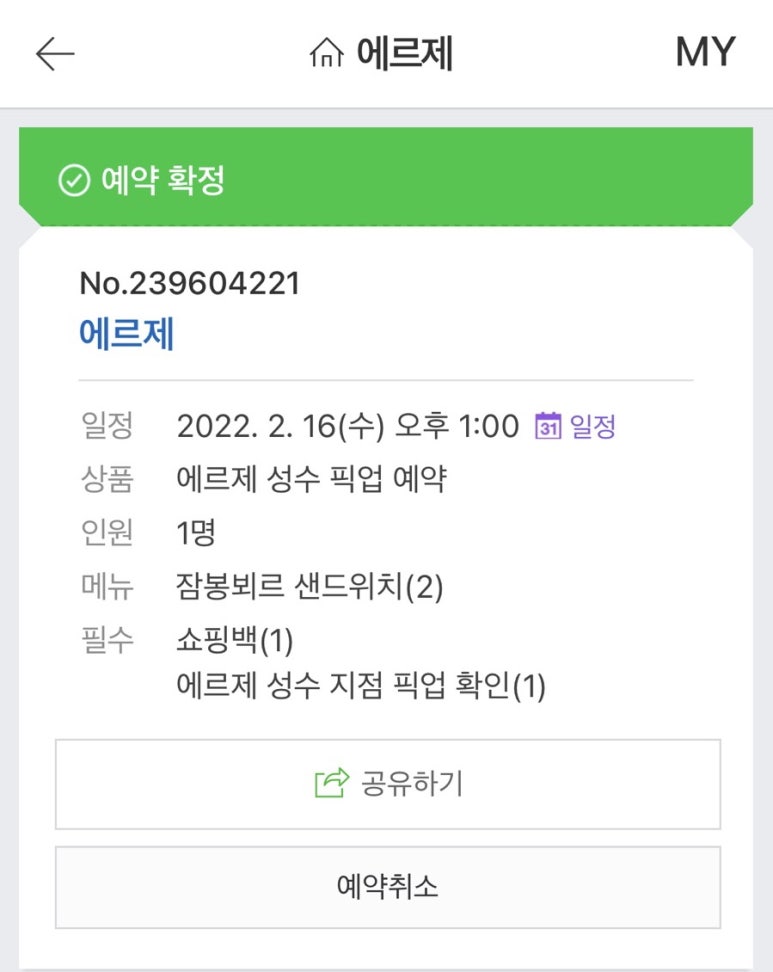The height and width of the screenshot is (972, 773).
Task: Select reservation number No.239604221
Action: tap(189, 284)
